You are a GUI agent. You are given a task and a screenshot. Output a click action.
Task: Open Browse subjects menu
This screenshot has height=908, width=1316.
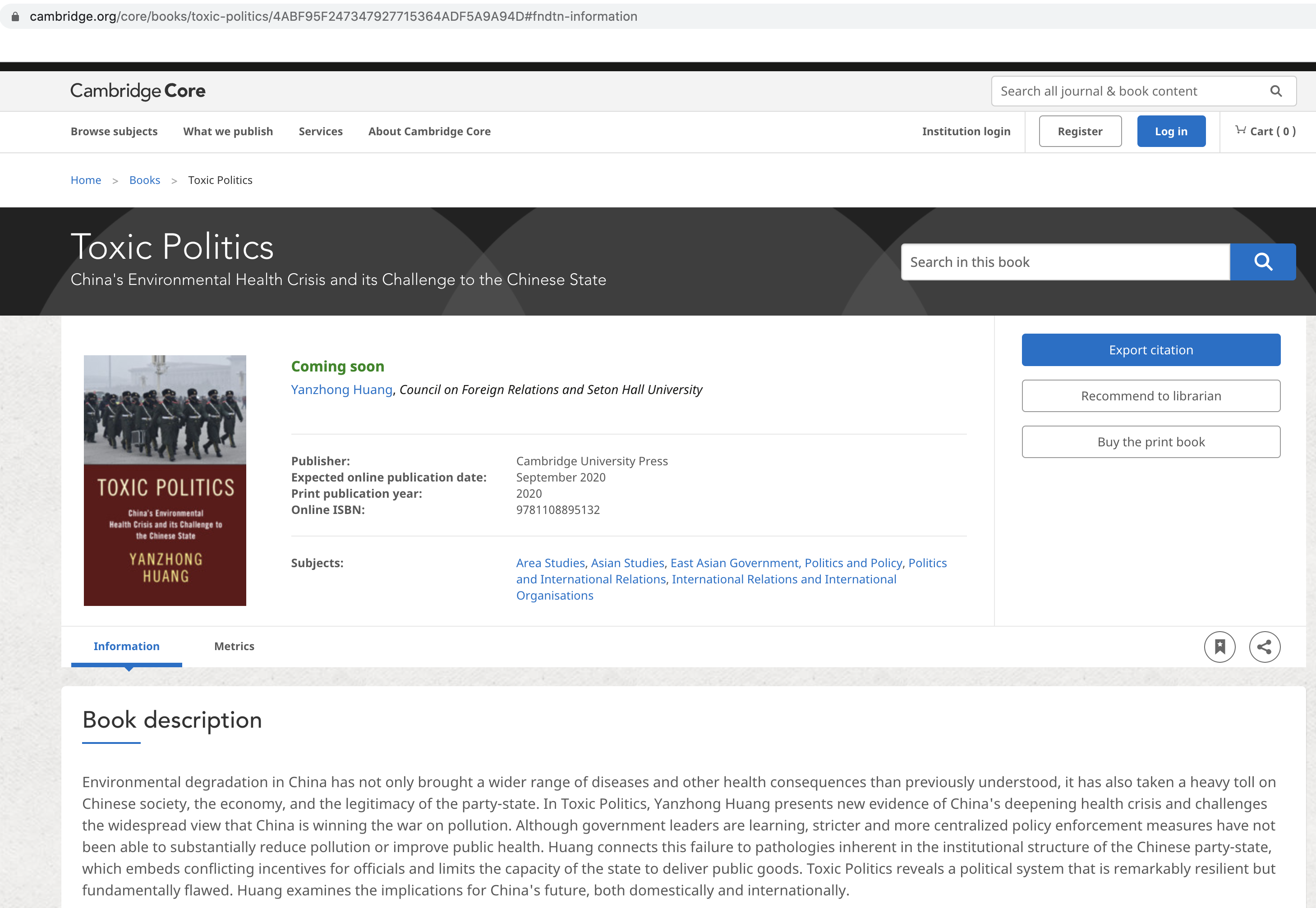pyautogui.click(x=114, y=132)
